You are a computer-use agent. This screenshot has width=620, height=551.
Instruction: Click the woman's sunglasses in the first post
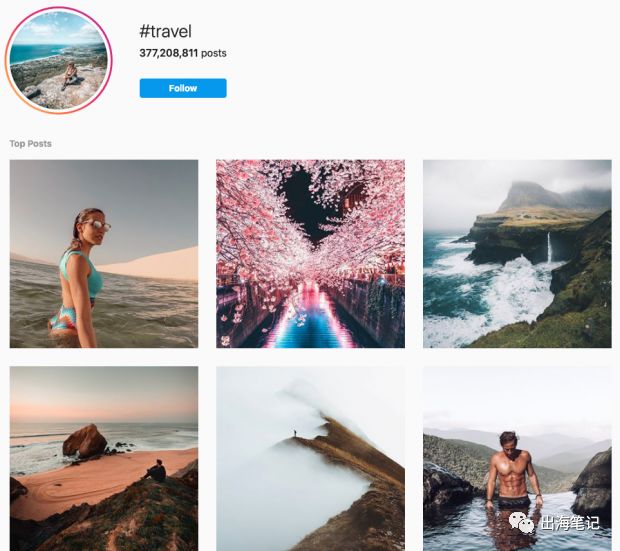pos(98,225)
